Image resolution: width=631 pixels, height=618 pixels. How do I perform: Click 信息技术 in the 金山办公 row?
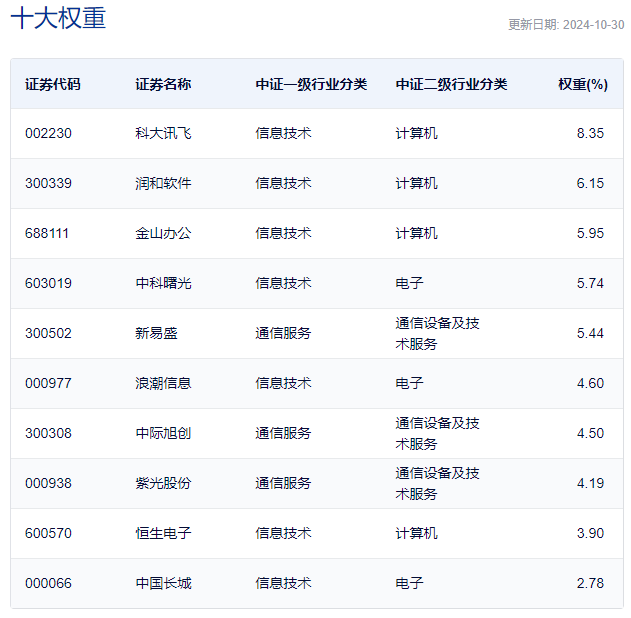point(283,233)
